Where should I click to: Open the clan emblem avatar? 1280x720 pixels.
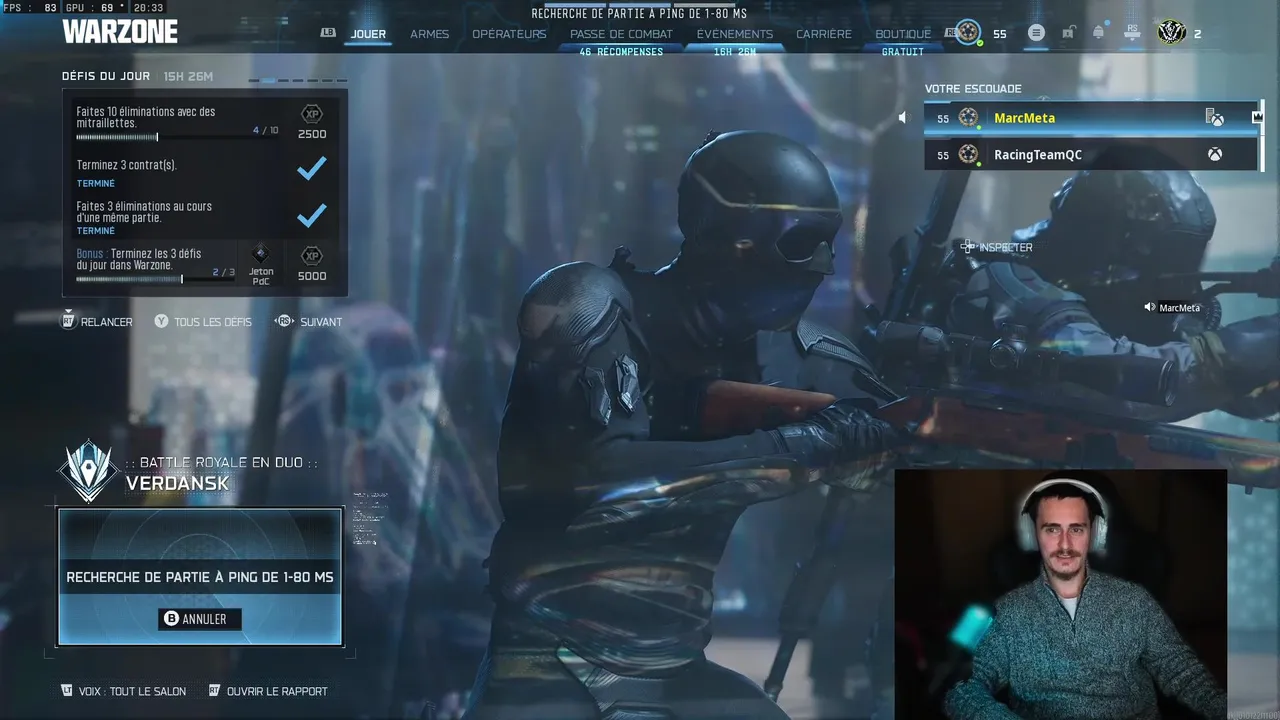pos(1171,33)
